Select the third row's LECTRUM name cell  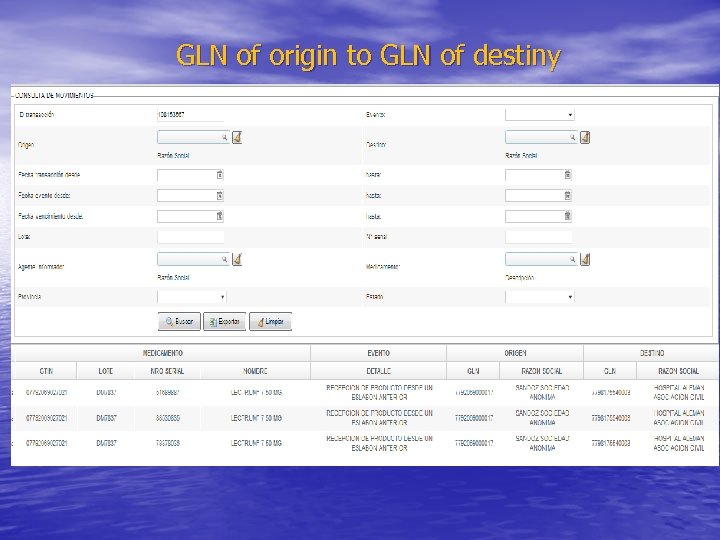pos(256,443)
